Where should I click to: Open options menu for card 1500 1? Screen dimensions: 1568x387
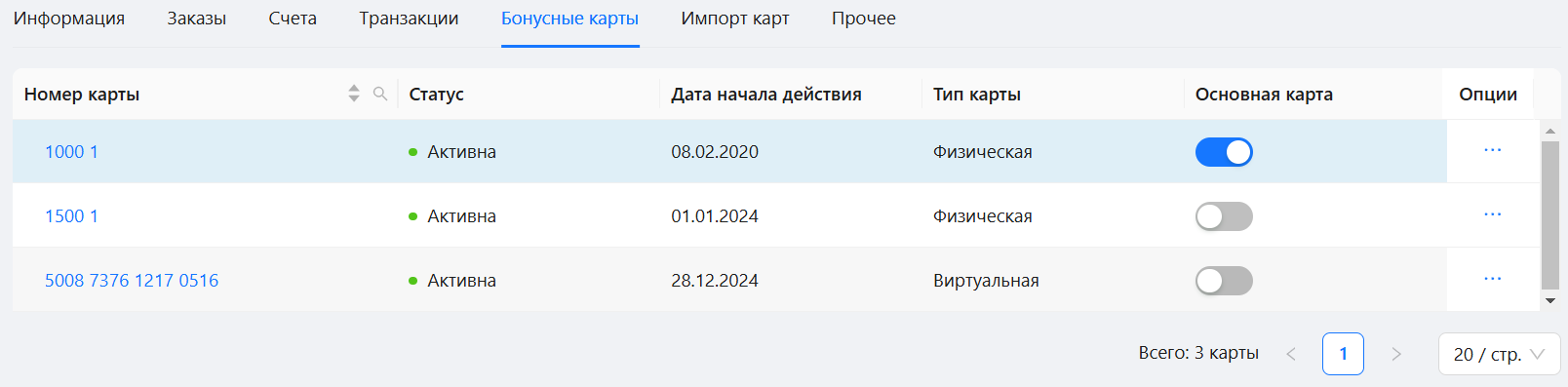pyautogui.click(x=1492, y=215)
